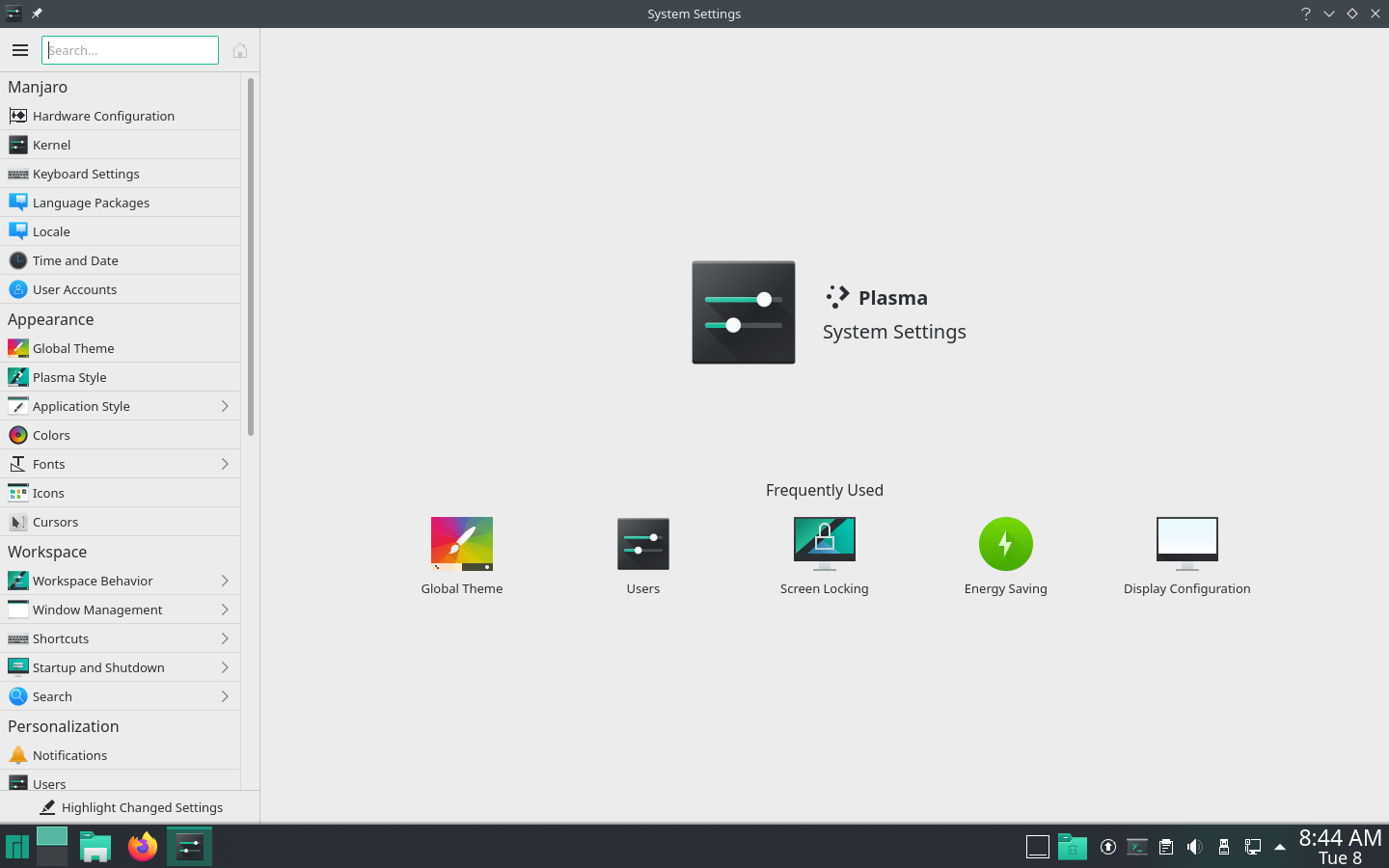This screenshot has width=1389, height=868.
Task: Expand the Fonts chevron arrow
Action: click(225, 464)
